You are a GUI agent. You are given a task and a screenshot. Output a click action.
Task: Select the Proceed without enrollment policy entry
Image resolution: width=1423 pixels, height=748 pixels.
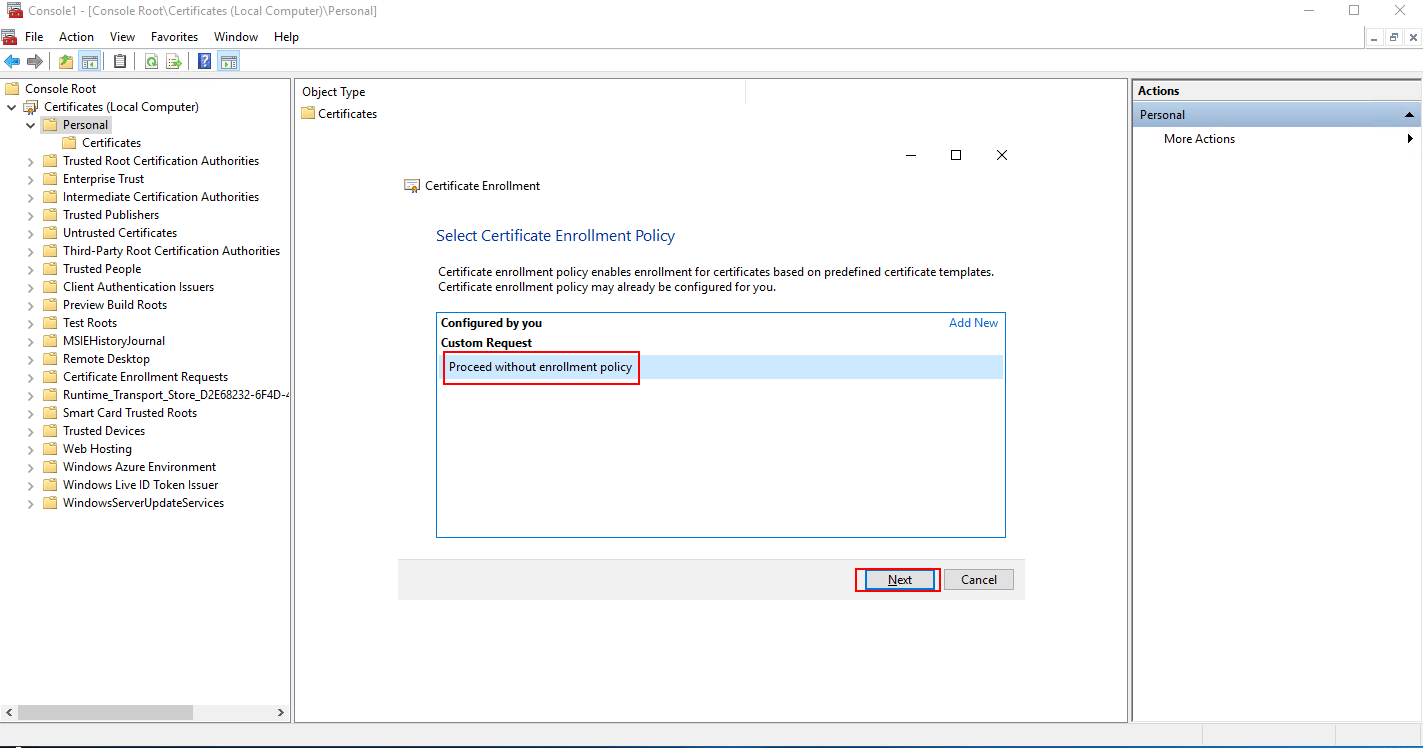tap(541, 367)
